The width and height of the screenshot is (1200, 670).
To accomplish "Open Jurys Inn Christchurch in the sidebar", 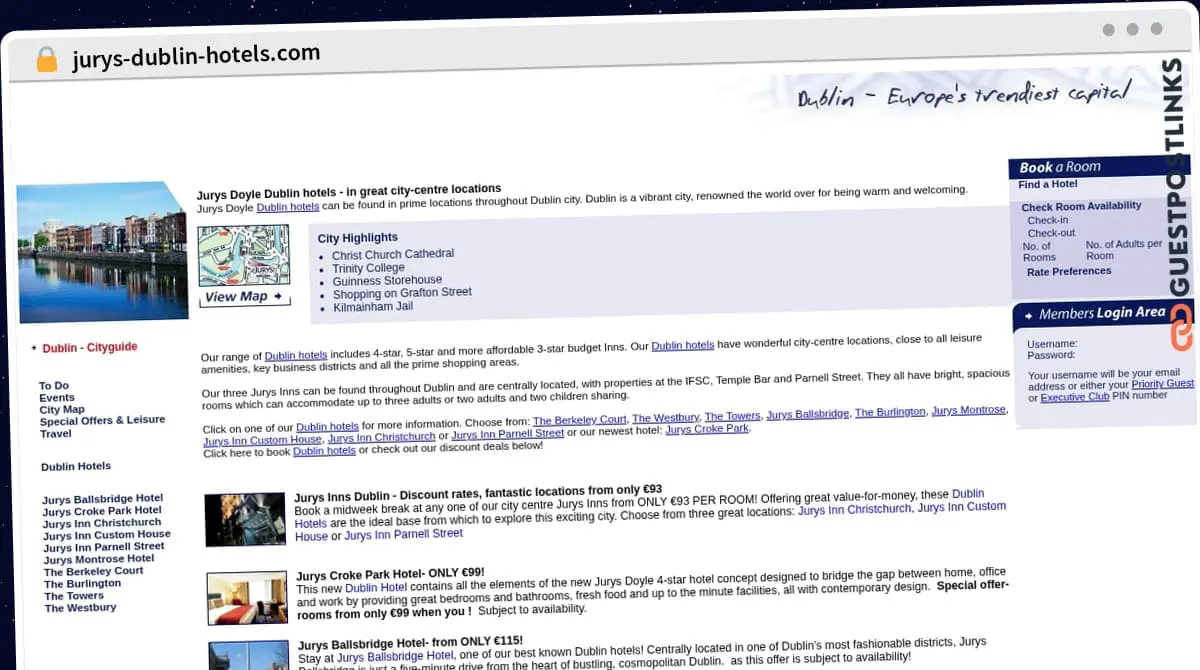I will click(102, 522).
